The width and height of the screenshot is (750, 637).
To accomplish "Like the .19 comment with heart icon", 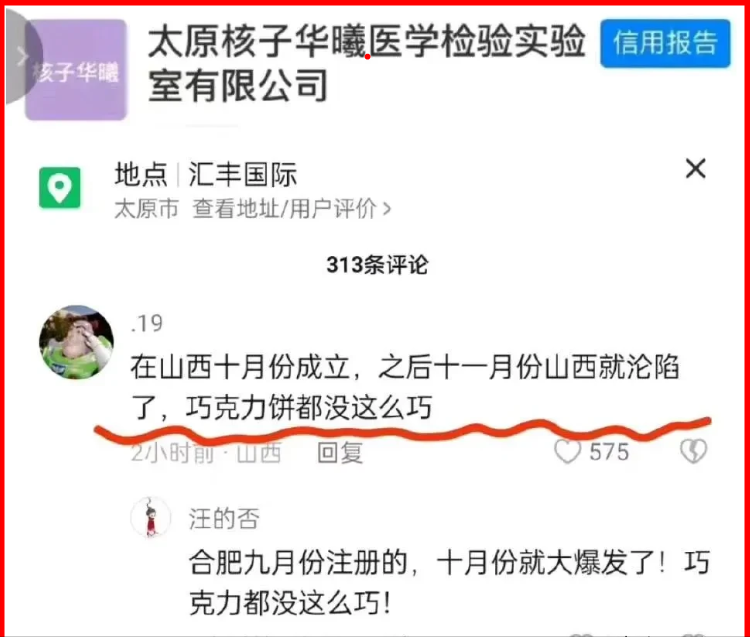I will coord(567,451).
